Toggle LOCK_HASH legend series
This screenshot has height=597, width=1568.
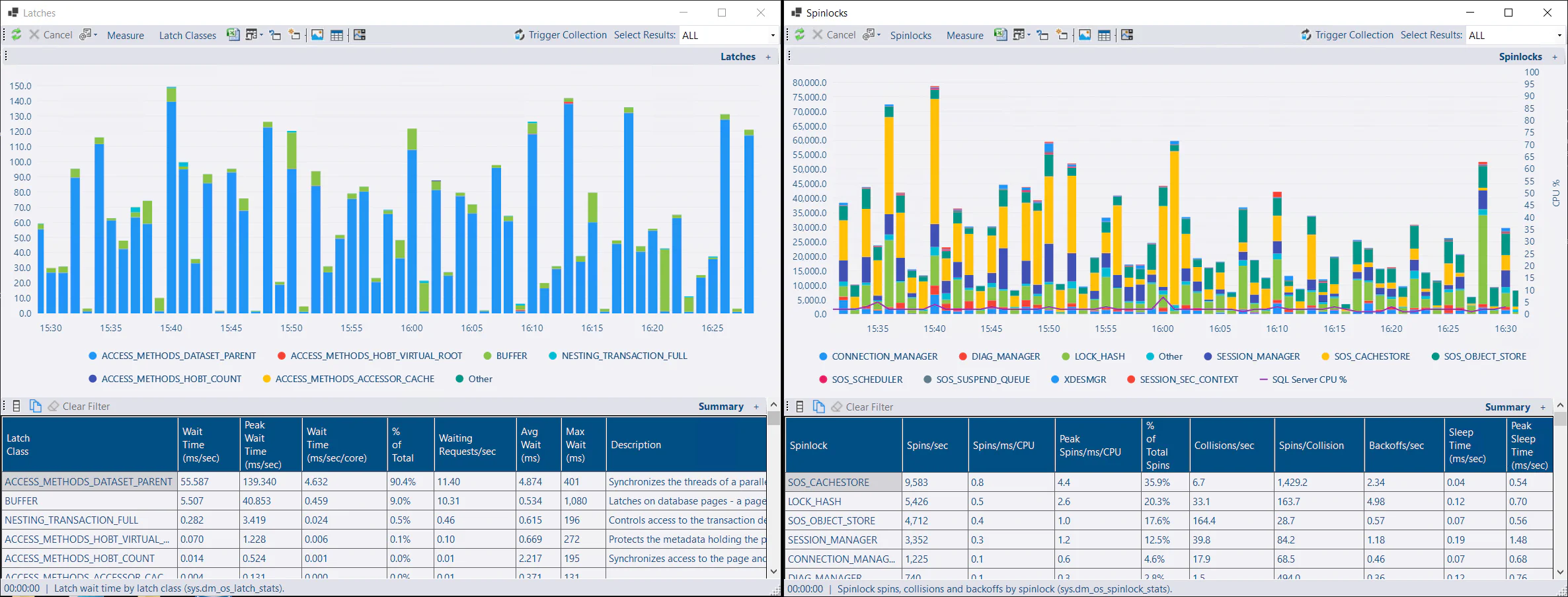pyautogui.click(x=1093, y=356)
